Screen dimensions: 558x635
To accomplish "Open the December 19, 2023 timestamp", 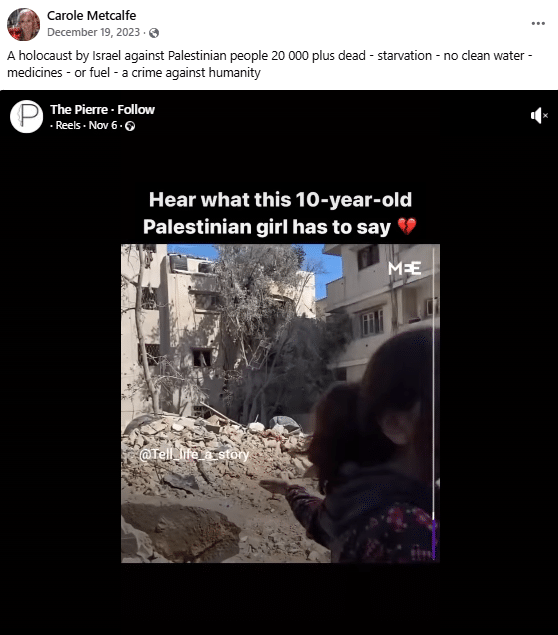I will pos(94,32).
